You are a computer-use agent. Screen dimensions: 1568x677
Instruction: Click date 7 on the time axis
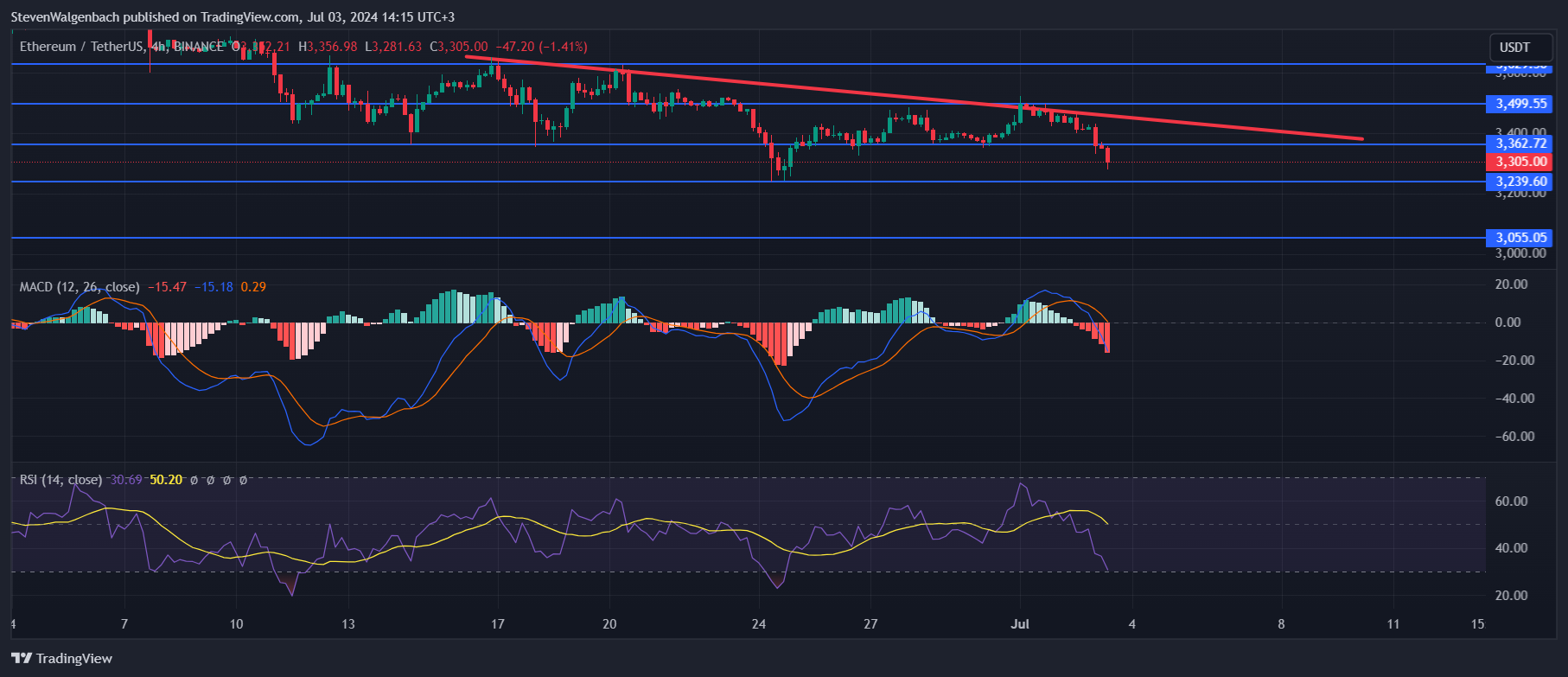[124, 624]
